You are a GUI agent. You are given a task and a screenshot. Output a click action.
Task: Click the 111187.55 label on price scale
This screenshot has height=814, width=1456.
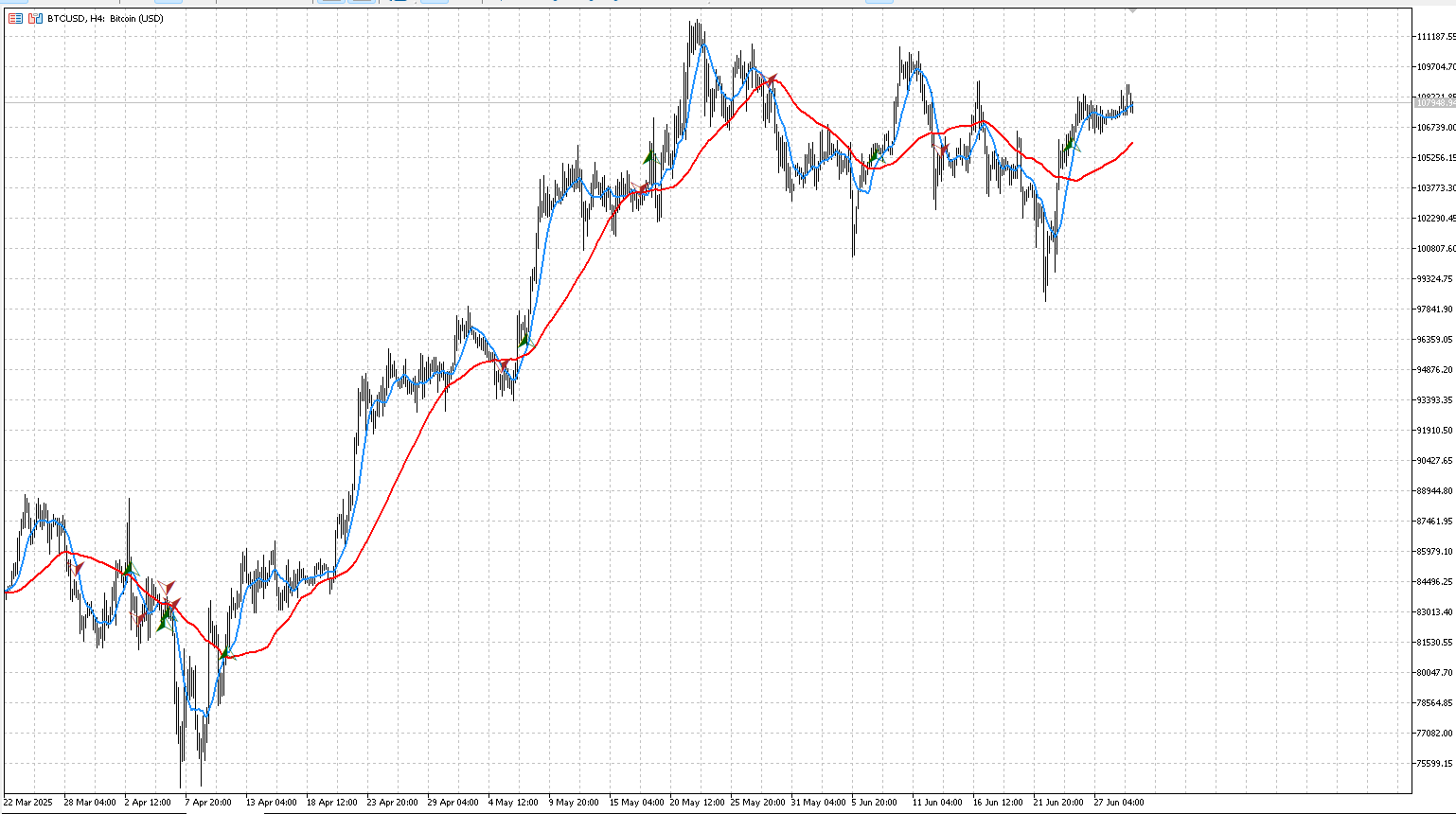pyautogui.click(x=1435, y=37)
